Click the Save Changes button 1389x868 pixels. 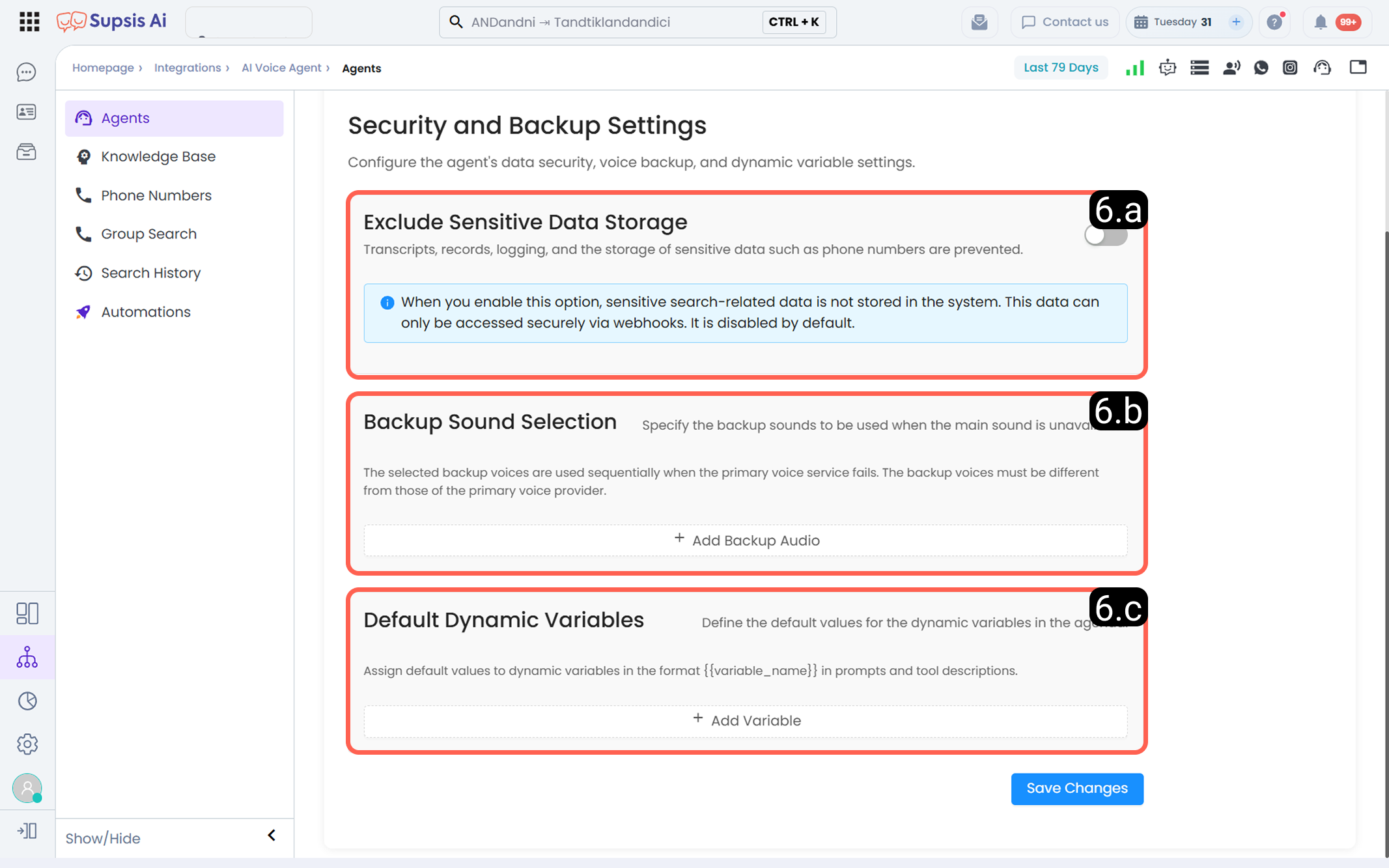point(1077,789)
